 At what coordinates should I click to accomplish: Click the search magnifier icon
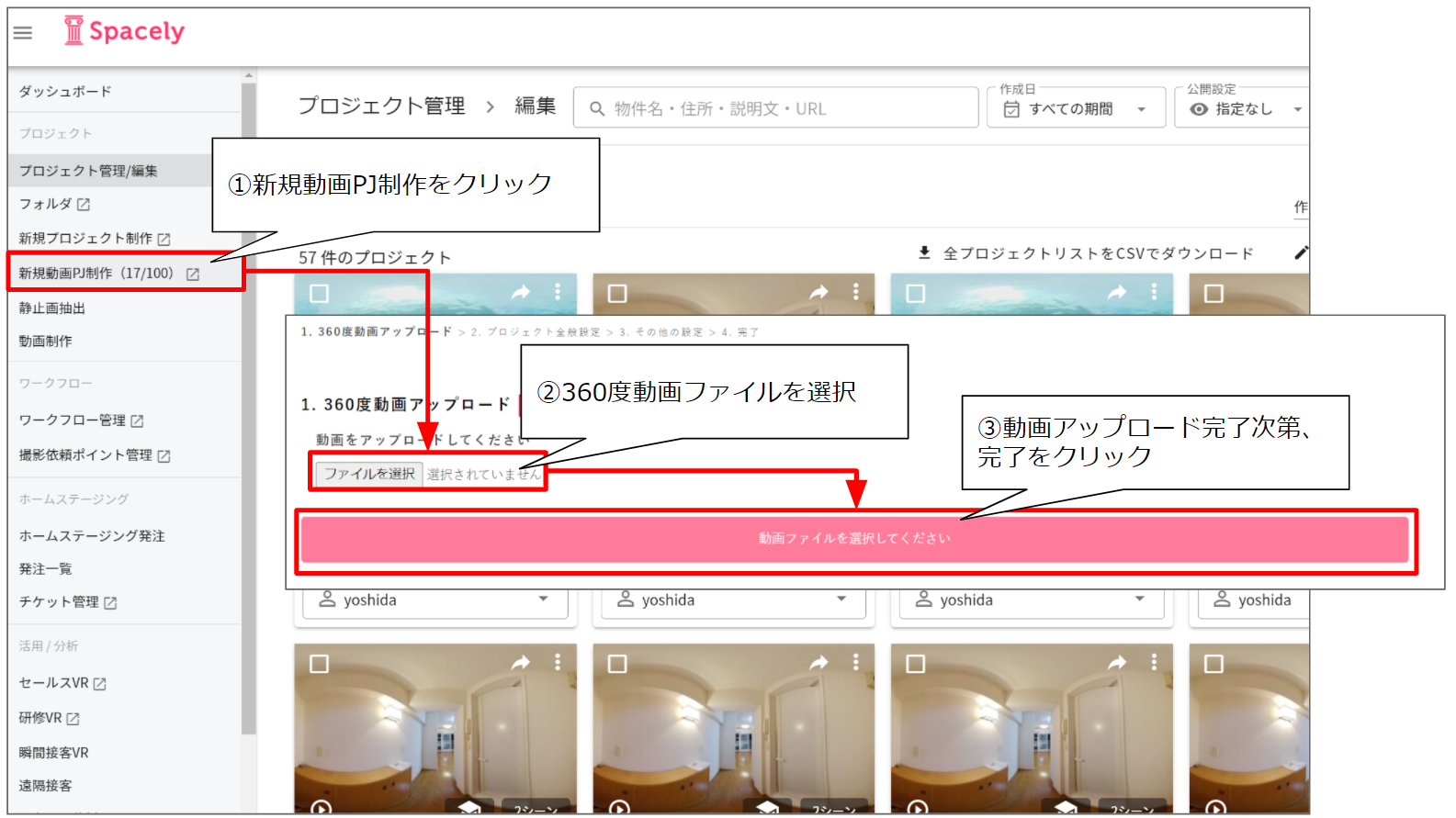pos(597,108)
